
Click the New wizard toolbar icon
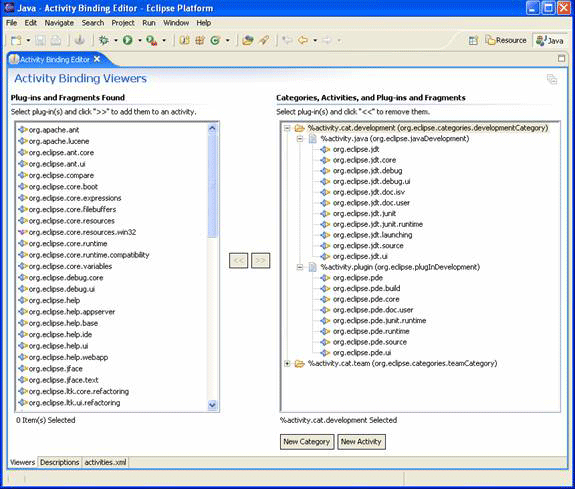click(16, 40)
